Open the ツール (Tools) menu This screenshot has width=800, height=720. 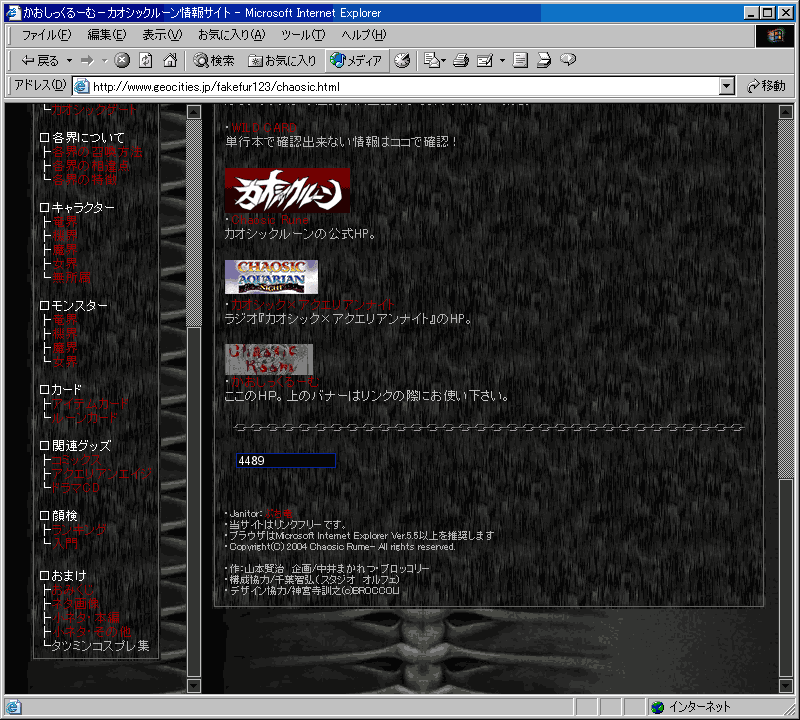coord(303,35)
